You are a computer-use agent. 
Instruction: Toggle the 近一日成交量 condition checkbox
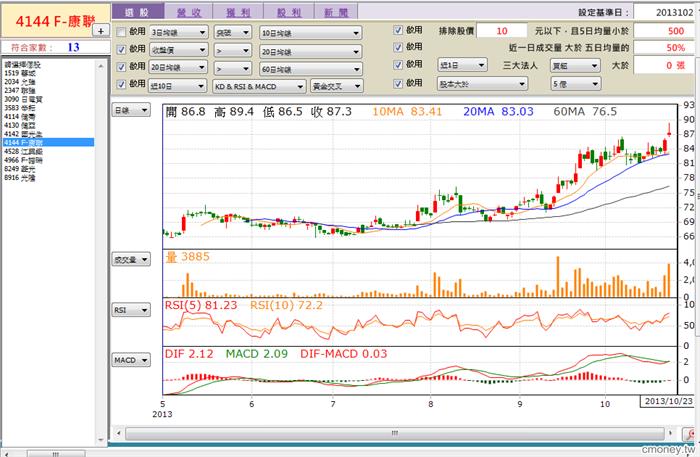point(398,47)
